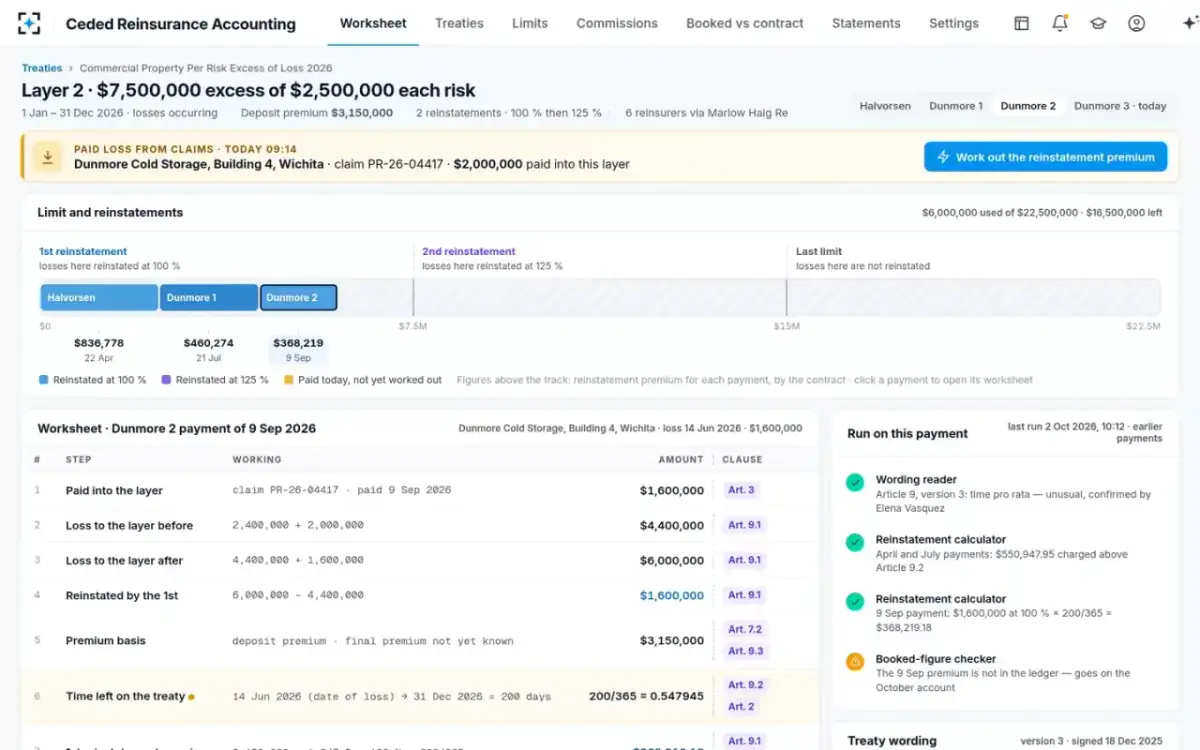This screenshot has height=750, width=1200.
Task: Open Booked vs contract tab
Action: 745,23
